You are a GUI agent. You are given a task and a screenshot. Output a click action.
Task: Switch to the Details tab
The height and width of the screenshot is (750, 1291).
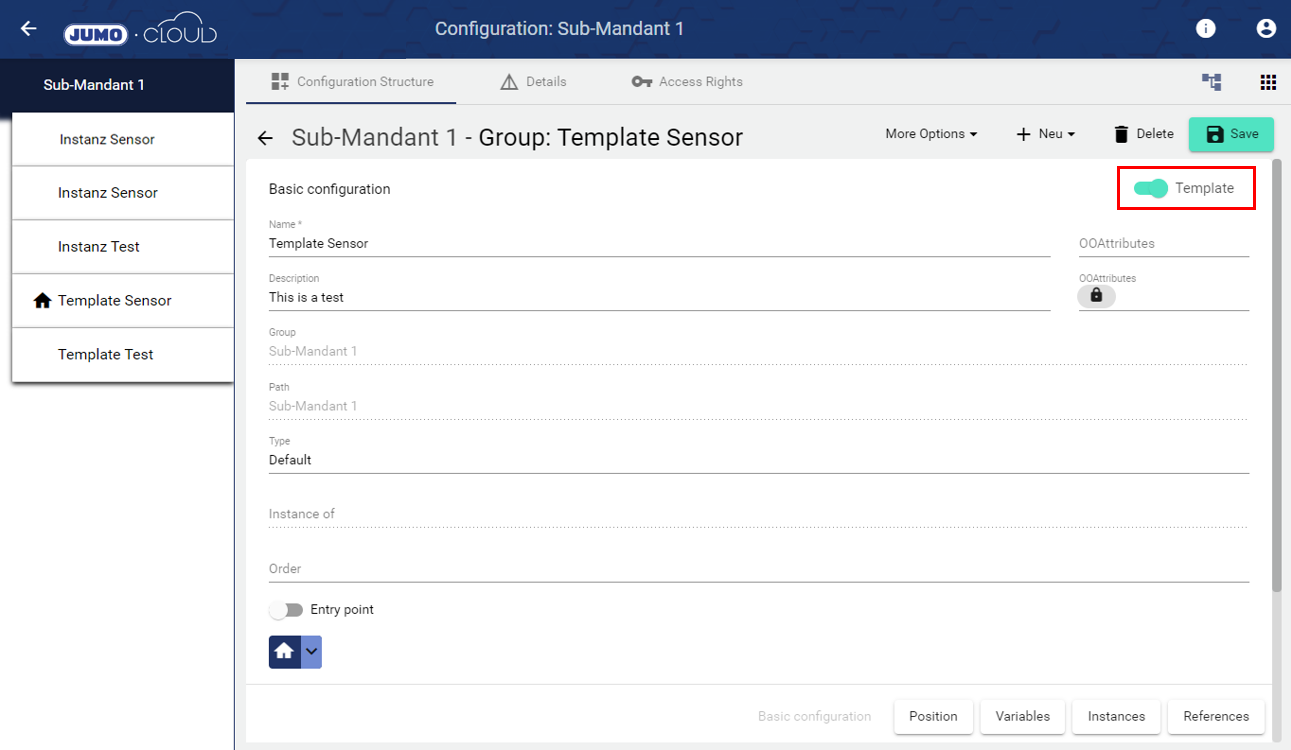(533, 82)
